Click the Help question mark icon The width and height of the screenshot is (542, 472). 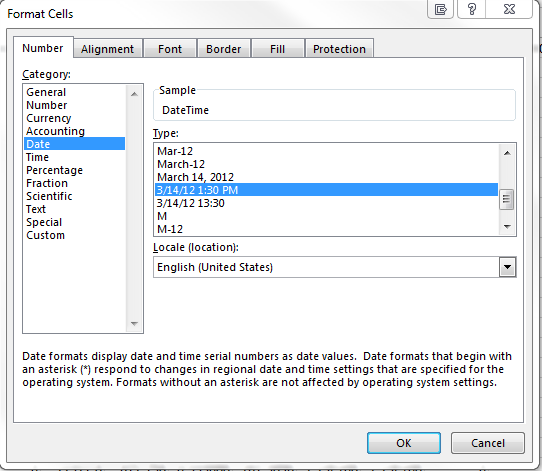click(471, 9)
